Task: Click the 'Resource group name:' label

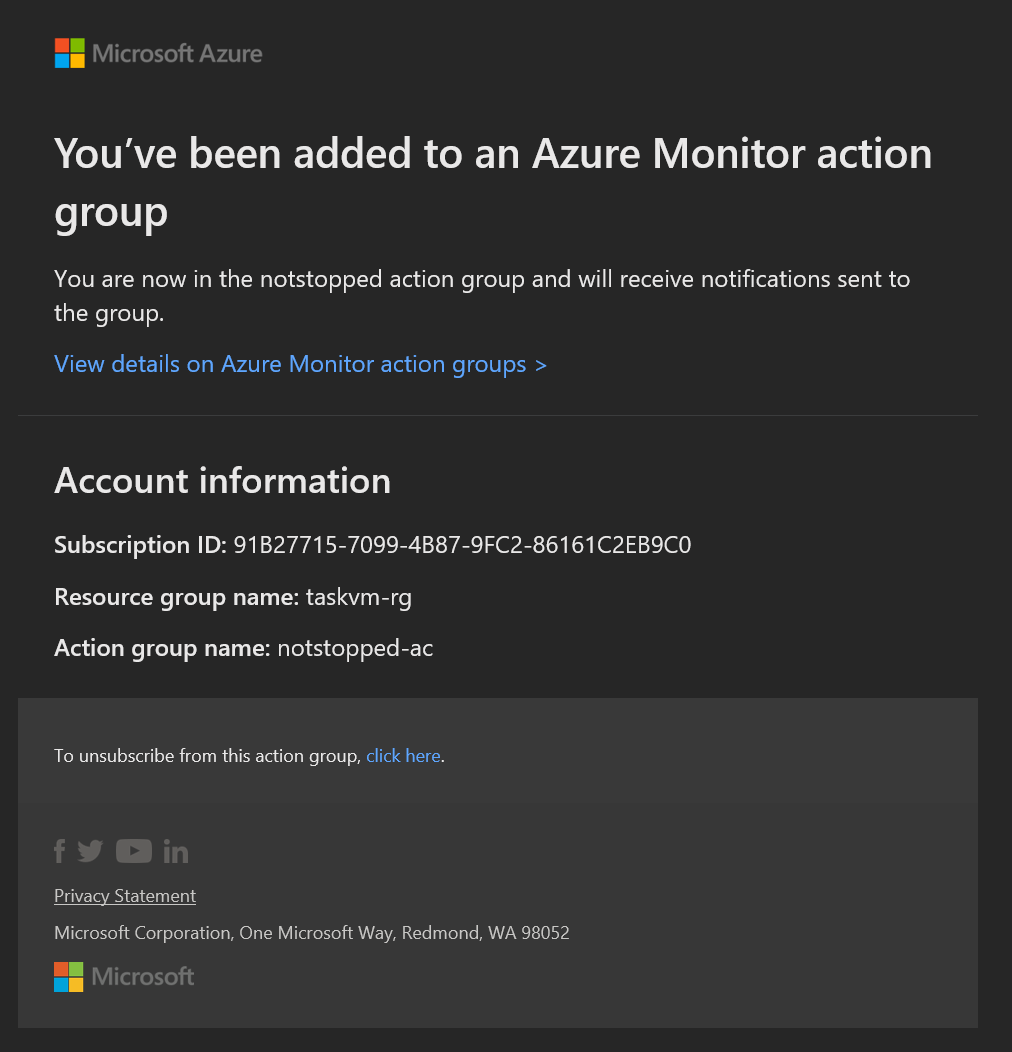Action: click(176, 597)
